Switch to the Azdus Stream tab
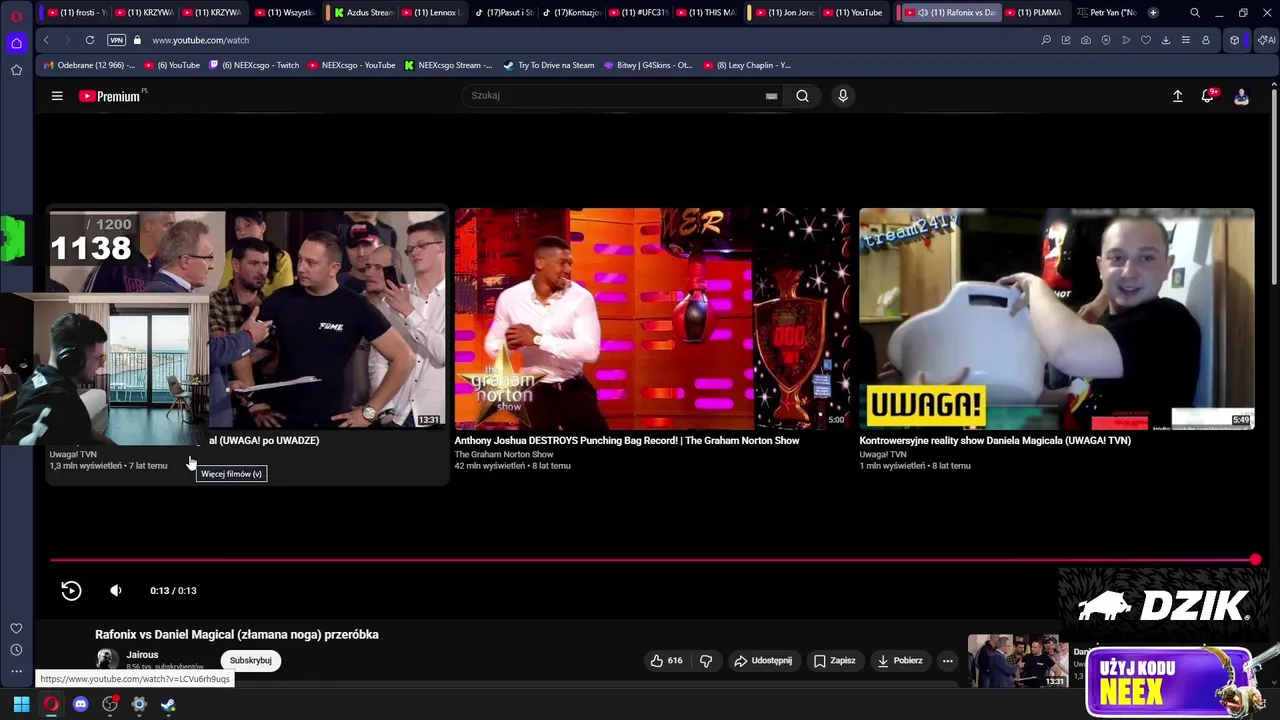Screen dimensions: 1280x720 (363, 13)
